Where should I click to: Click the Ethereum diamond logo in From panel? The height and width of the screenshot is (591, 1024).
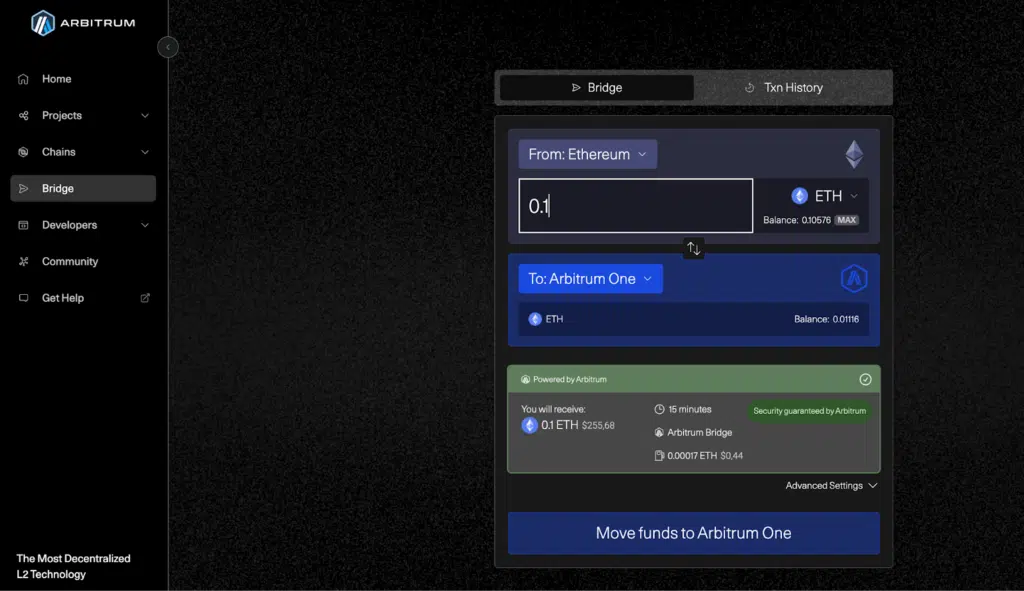pos(854,155)
